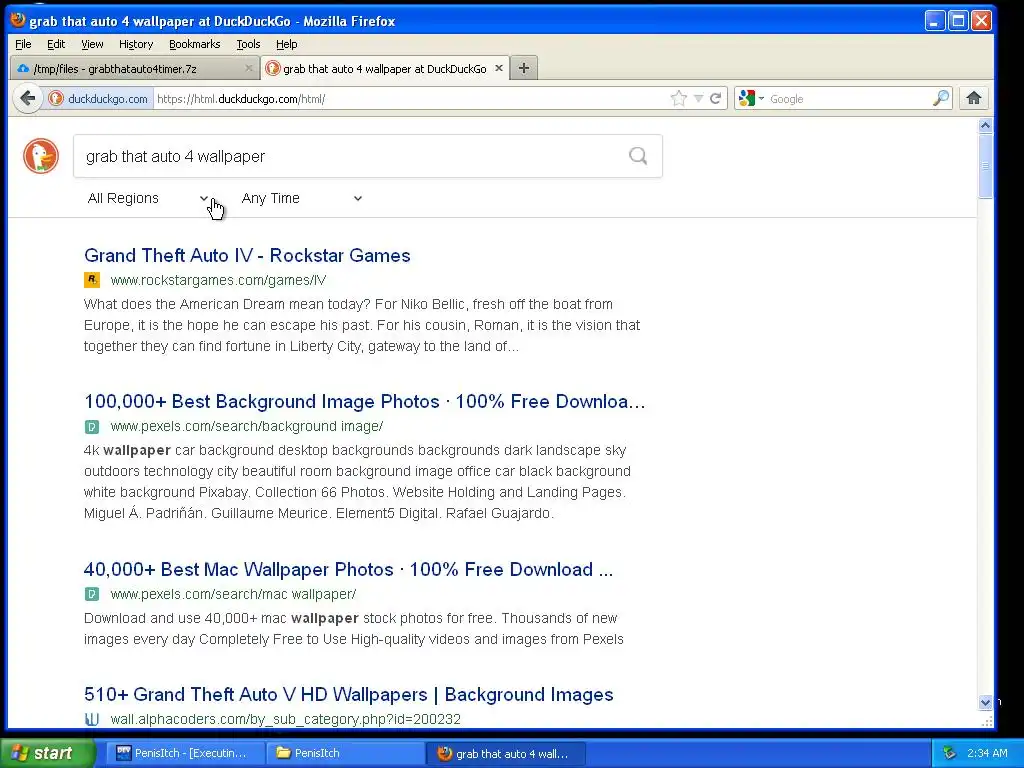Click the system tray icon near the clock
The image size is (1024, 768).
pyautogui.click(x=950, y=753)
